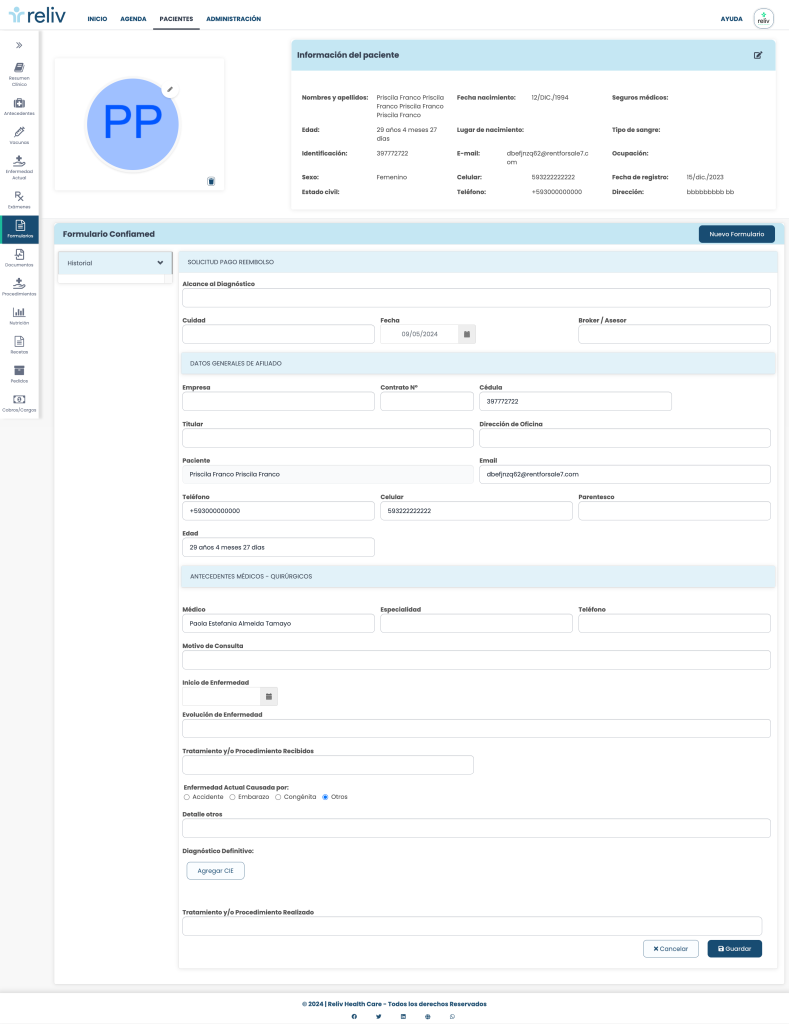Screen dimensions: 789x1024
Task: Click the Nuevo Formulario button
Action: tap(736, 234)
